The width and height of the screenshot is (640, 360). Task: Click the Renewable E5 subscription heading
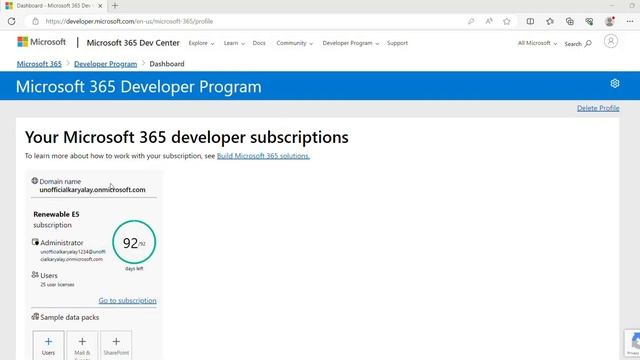(x=56, y=214)
